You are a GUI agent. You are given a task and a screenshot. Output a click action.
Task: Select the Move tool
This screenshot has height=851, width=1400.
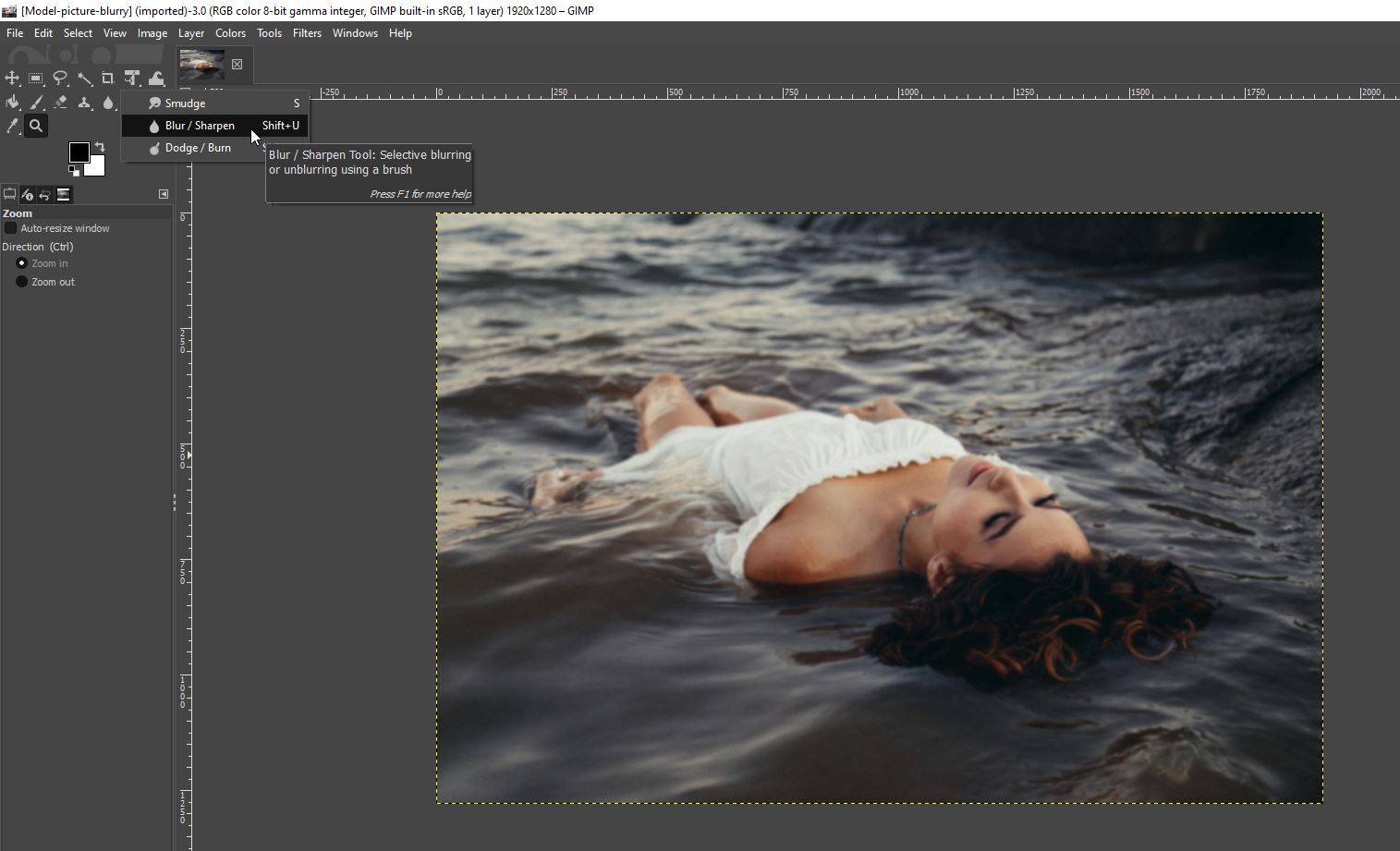(12, 79)
